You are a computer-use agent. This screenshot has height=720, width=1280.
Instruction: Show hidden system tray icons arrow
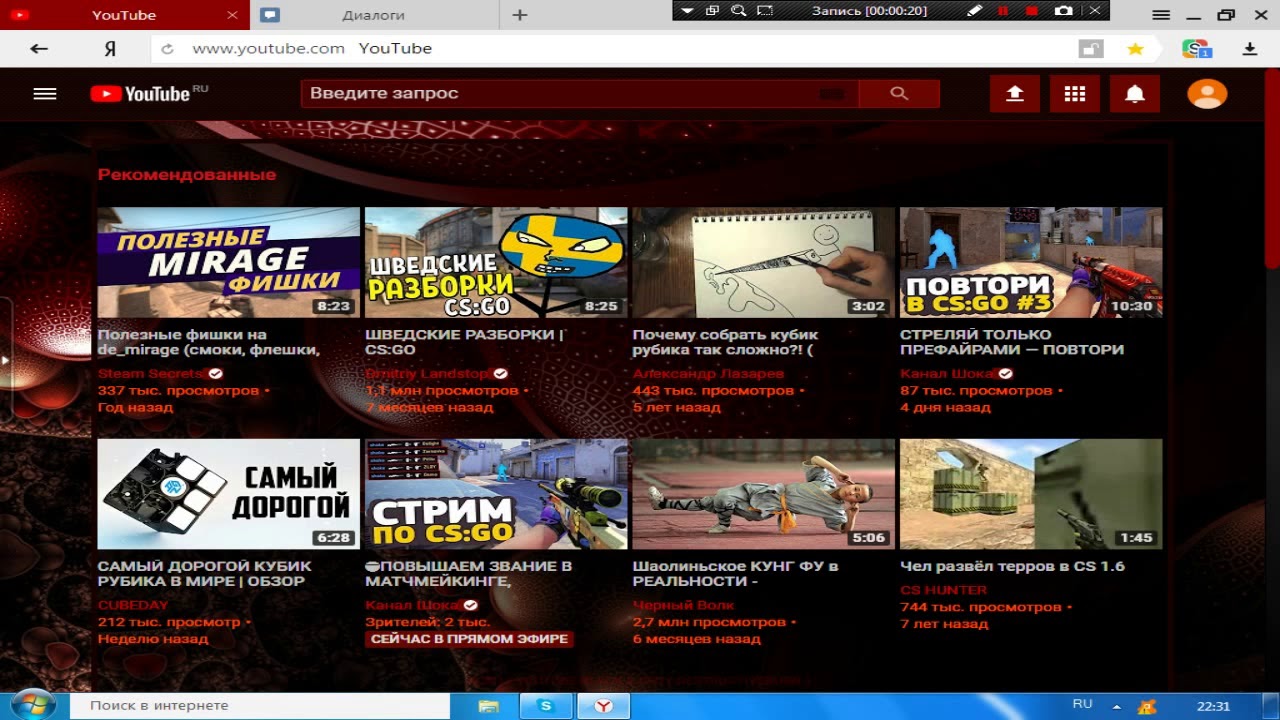click(x=1117, y=705)
